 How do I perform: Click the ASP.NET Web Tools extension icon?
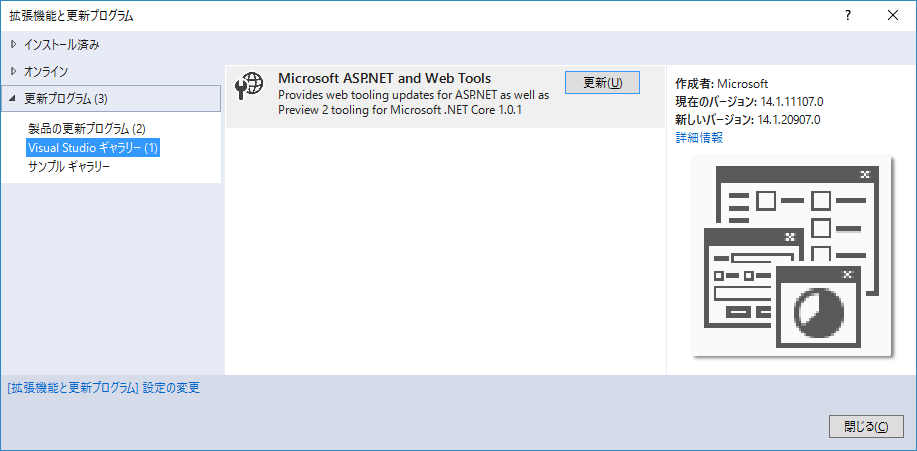(x=248, y=84)
